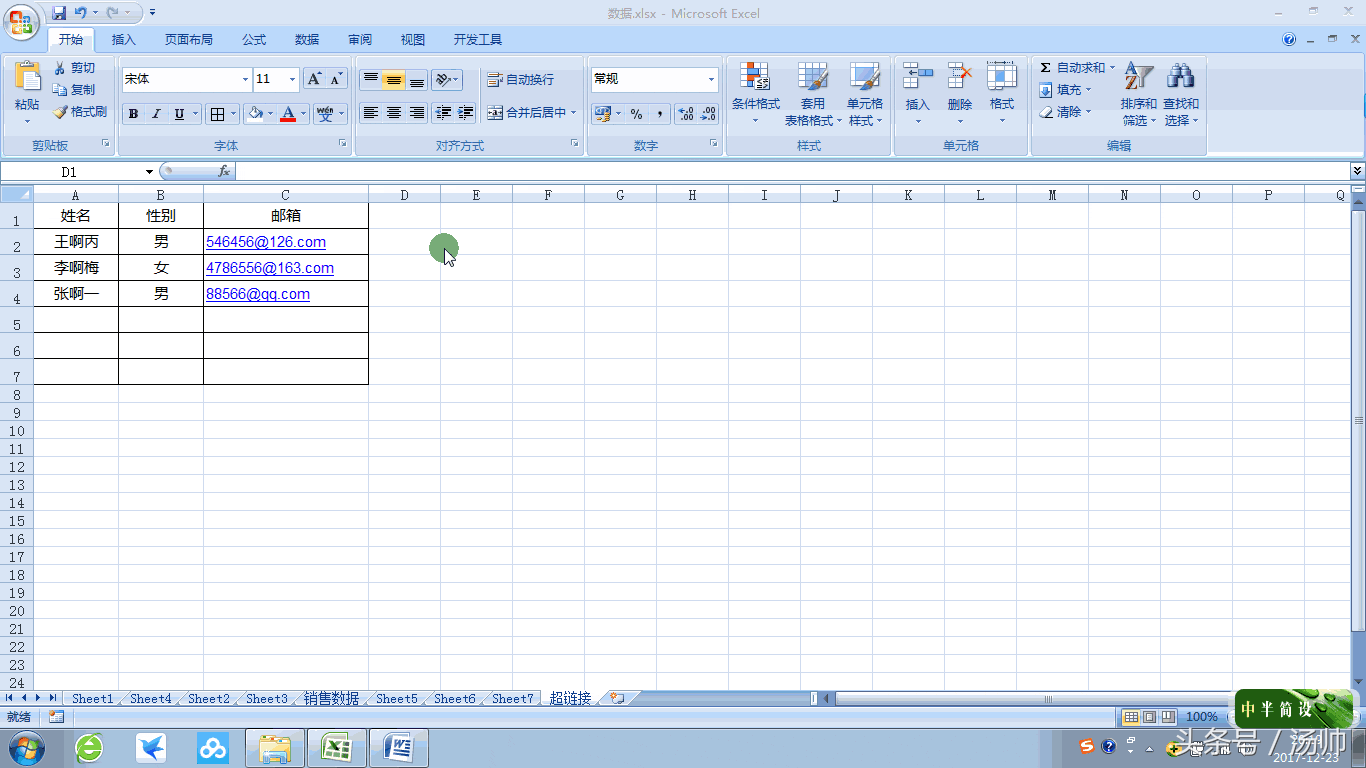The height and width of the screenshot is (768, 1366).
Task: Cut selection using 剪切
Action: 74,68
